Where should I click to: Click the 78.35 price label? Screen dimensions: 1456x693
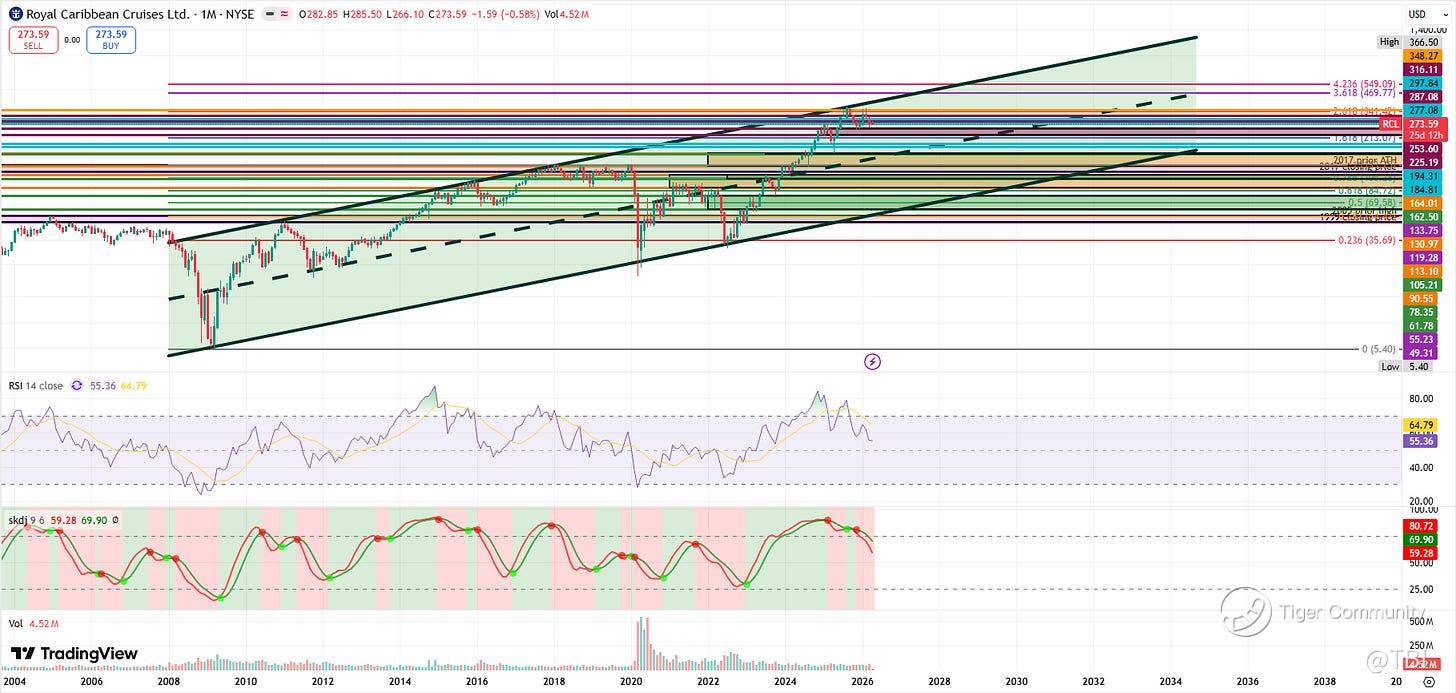coord(1422,312)
